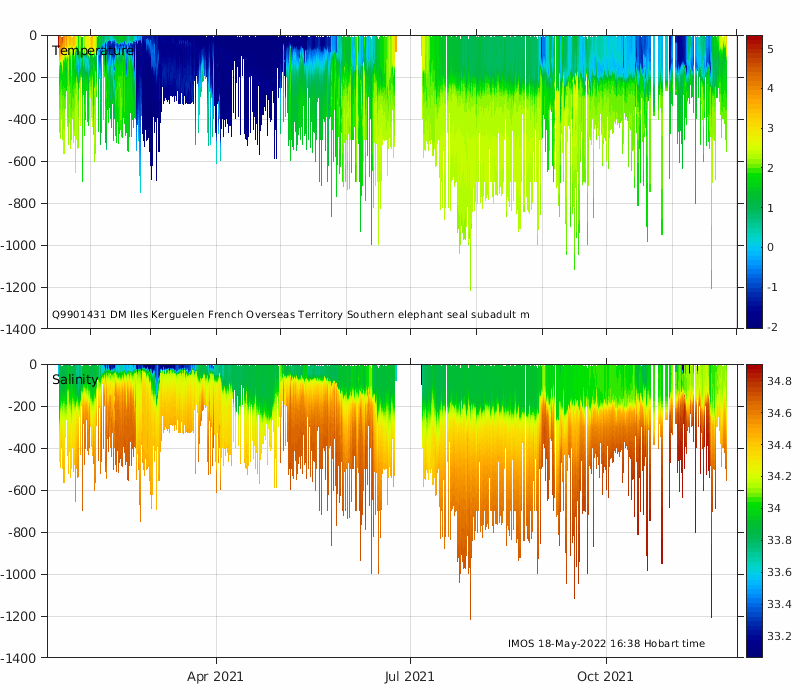Click the Jul 2021 x-axis label

click(409, 677)
